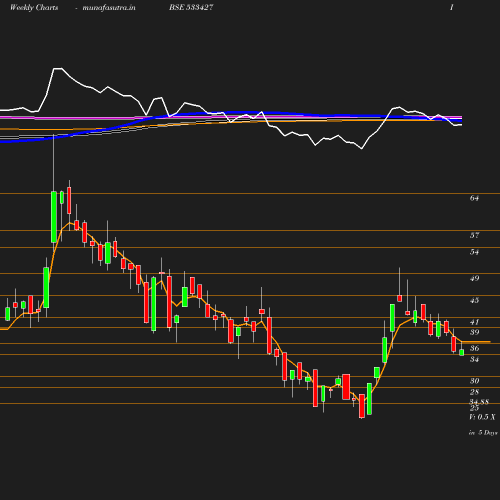
Task: Click the price level label 45
Action: click(x=474, y=300)
